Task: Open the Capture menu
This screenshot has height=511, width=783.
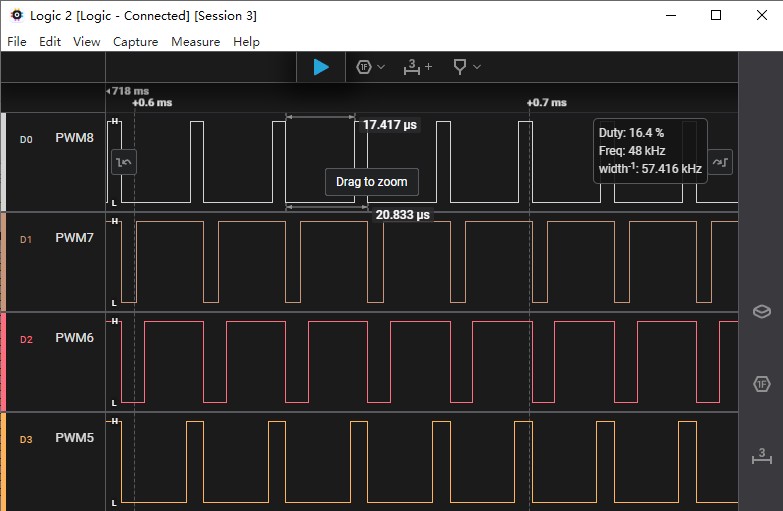Action: [135, 41]
